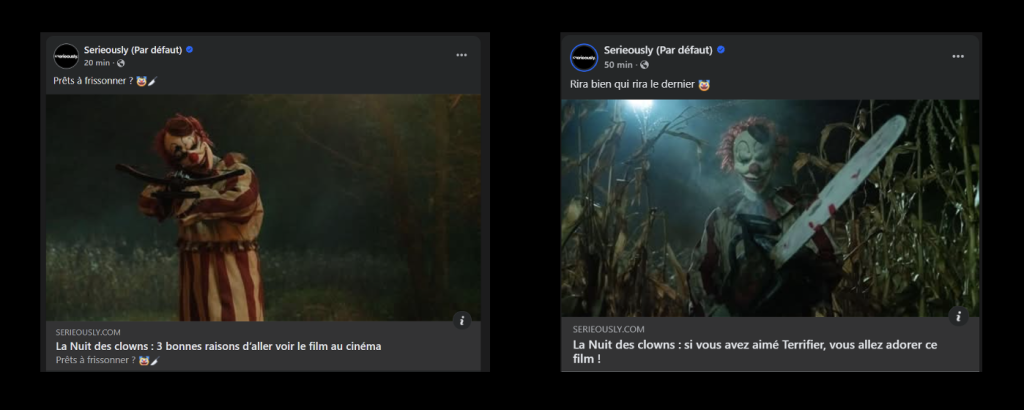Open the info icon on the chainsaw clown image
The height and width of the screenshot is (410, 1024).
point(958,316)
